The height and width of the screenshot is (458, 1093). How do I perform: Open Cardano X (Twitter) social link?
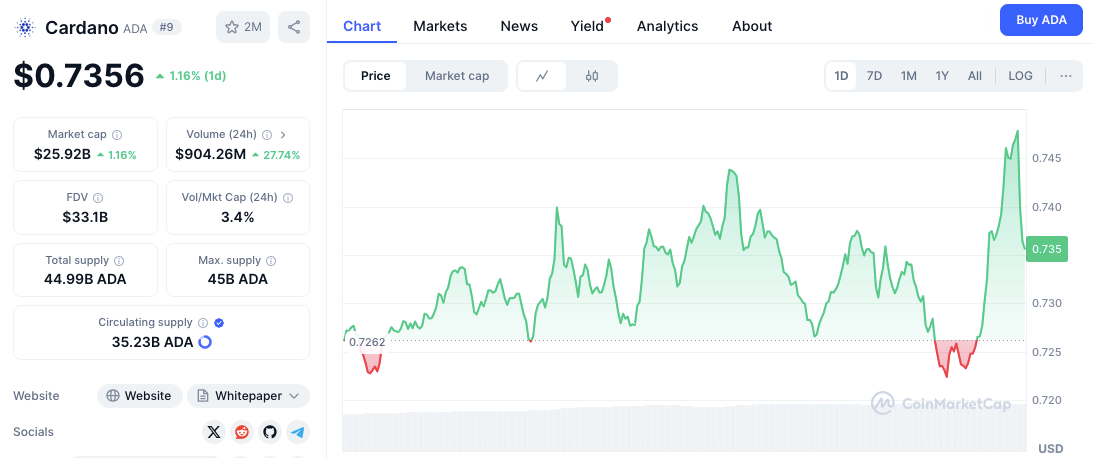214,432
